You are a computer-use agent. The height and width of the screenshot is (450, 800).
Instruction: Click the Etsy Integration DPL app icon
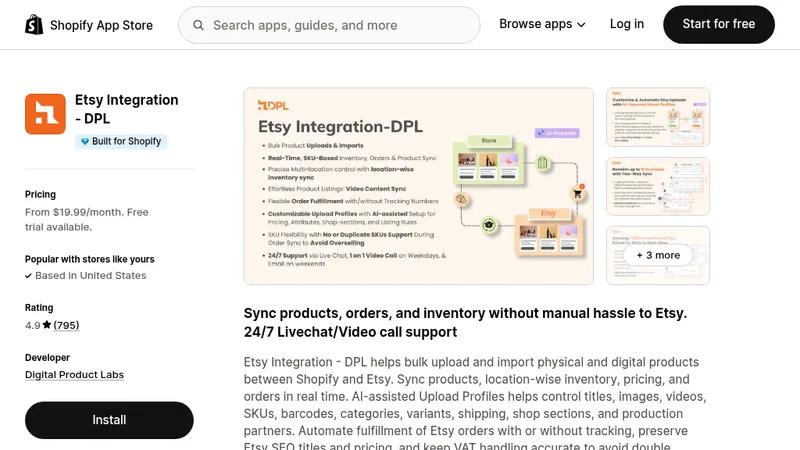[x=45, y=114]
